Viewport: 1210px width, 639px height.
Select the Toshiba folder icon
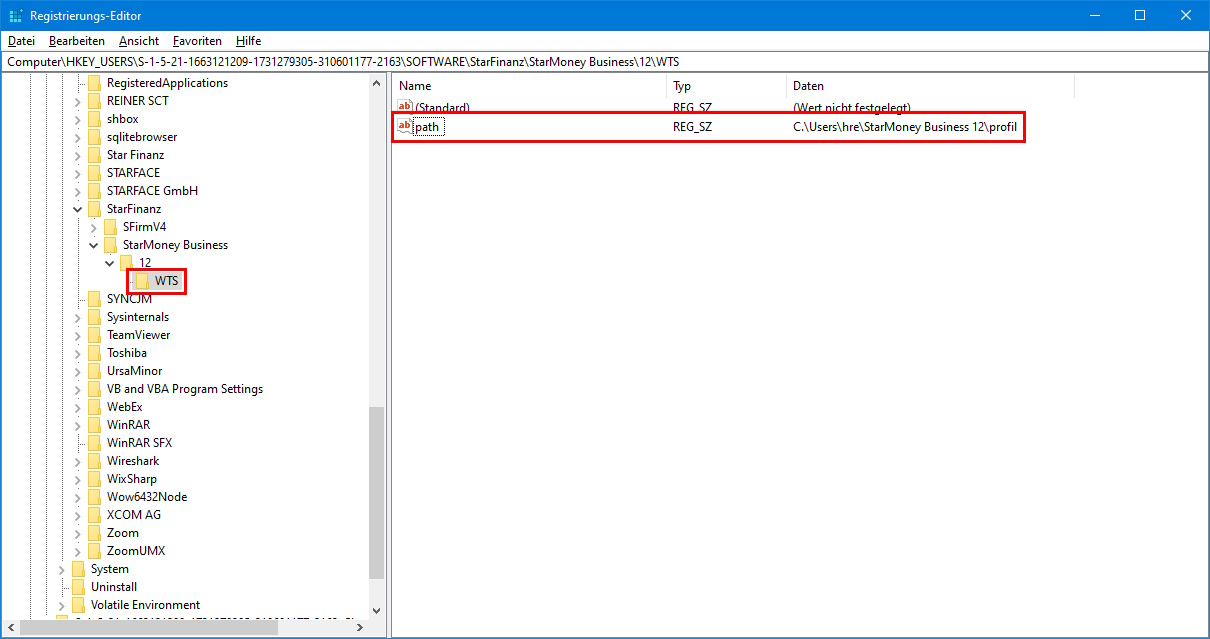click(95, 353)
